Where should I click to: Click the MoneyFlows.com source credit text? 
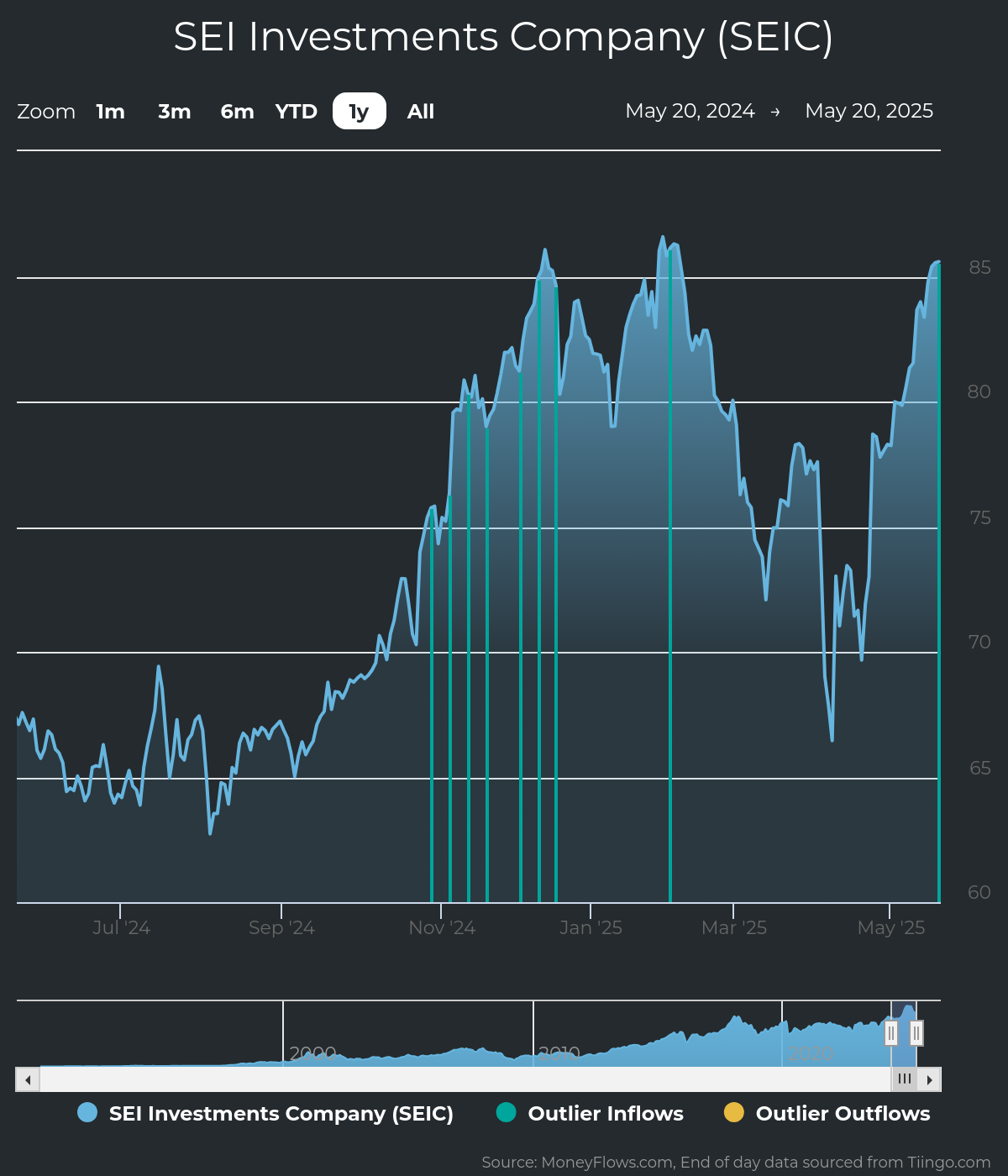coord(736,1163)
